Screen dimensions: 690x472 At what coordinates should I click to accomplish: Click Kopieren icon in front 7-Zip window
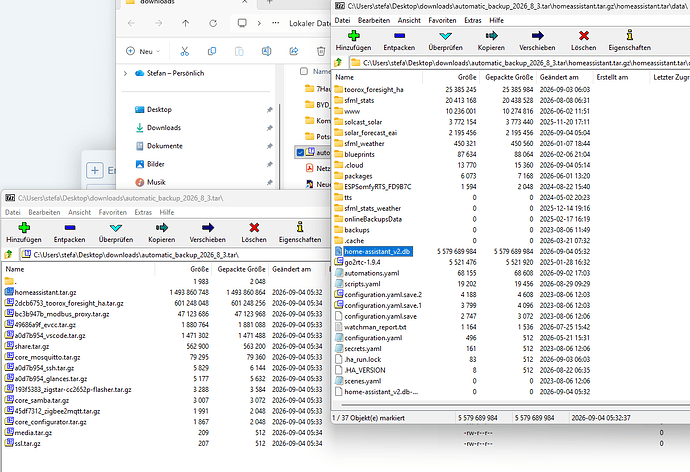tap(492, 36)
